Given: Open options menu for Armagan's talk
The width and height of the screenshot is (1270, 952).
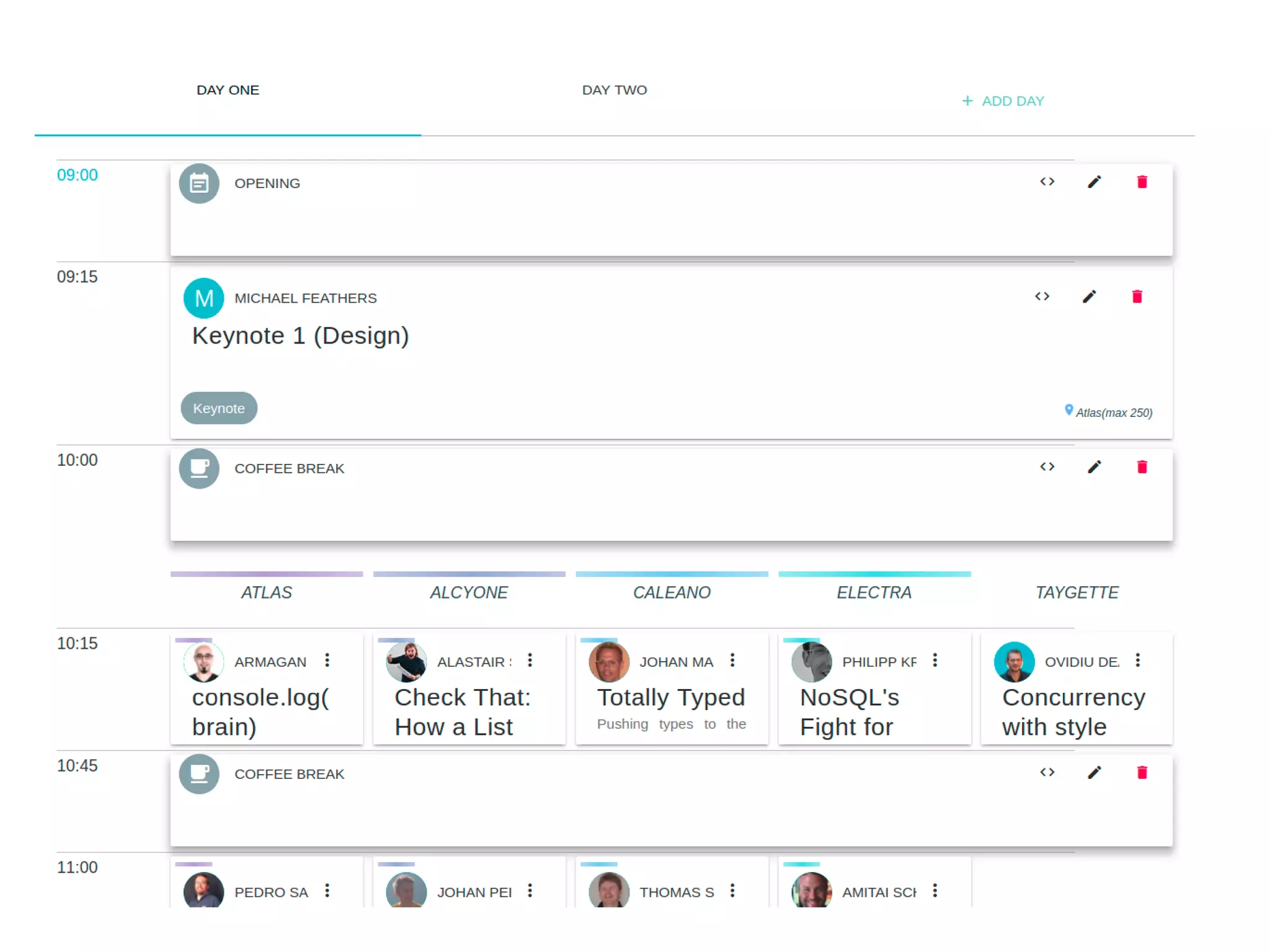Looking at the screenshot, I should pos(327,661).
